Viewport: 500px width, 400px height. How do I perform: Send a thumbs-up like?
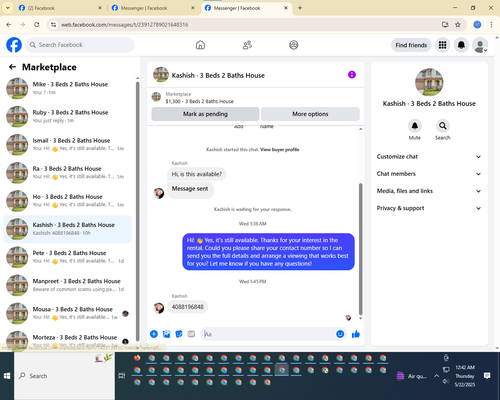[x=356, y=334]
